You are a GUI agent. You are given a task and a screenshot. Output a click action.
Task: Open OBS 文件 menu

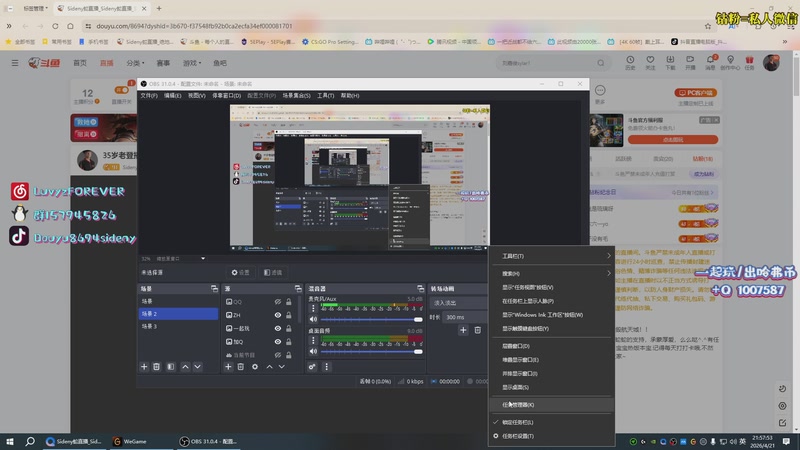click(x=148, y=95)
